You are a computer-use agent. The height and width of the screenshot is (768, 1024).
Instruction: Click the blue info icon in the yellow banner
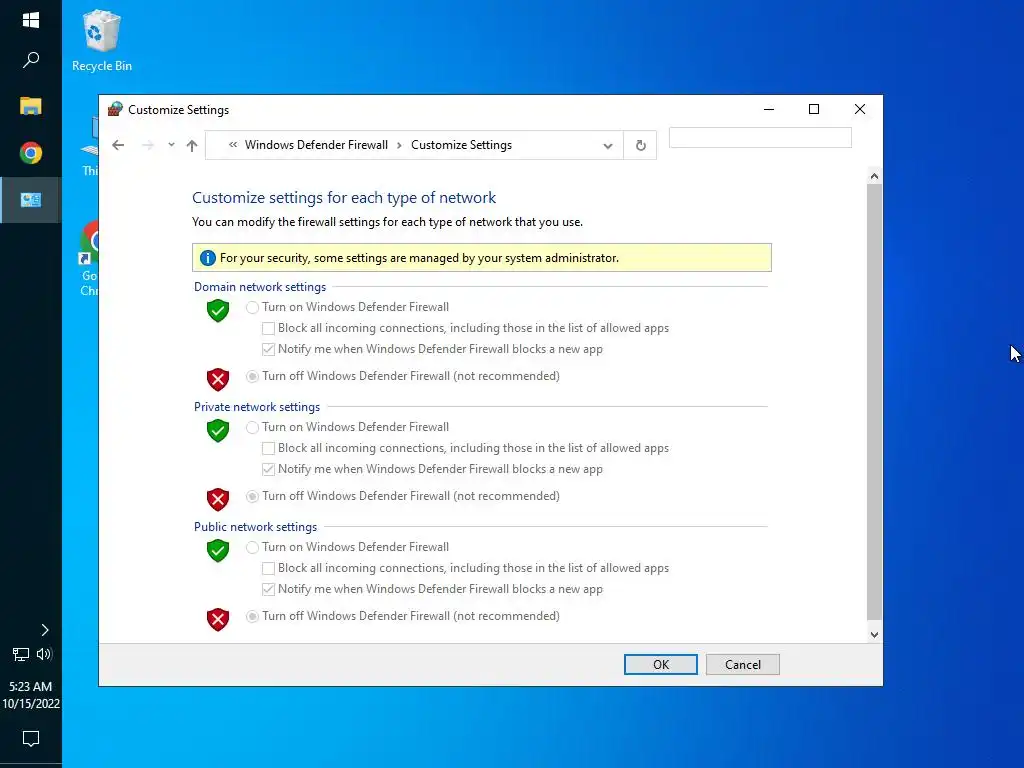tap(208, 258)
